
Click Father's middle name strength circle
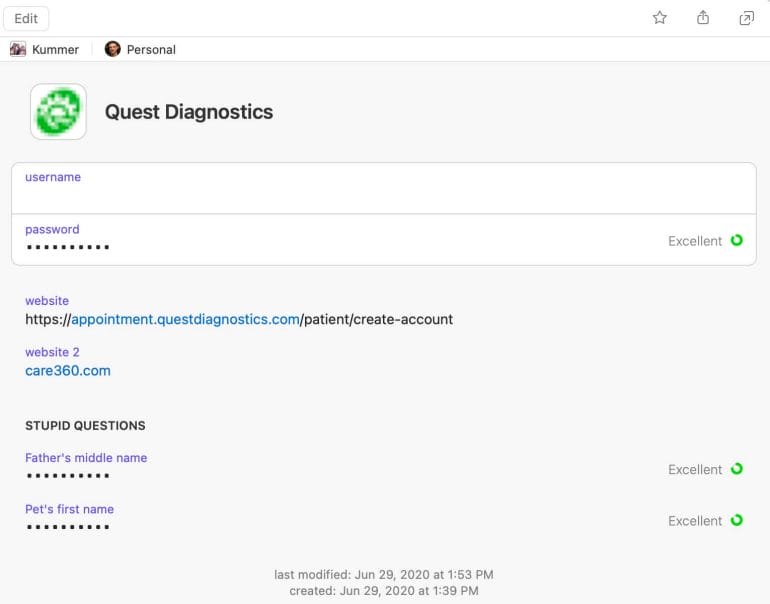[x=737, y=469]
